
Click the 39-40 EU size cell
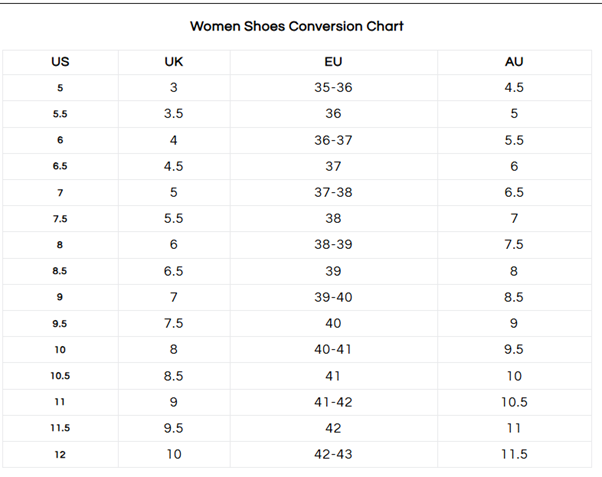click(x=334, y=297)
